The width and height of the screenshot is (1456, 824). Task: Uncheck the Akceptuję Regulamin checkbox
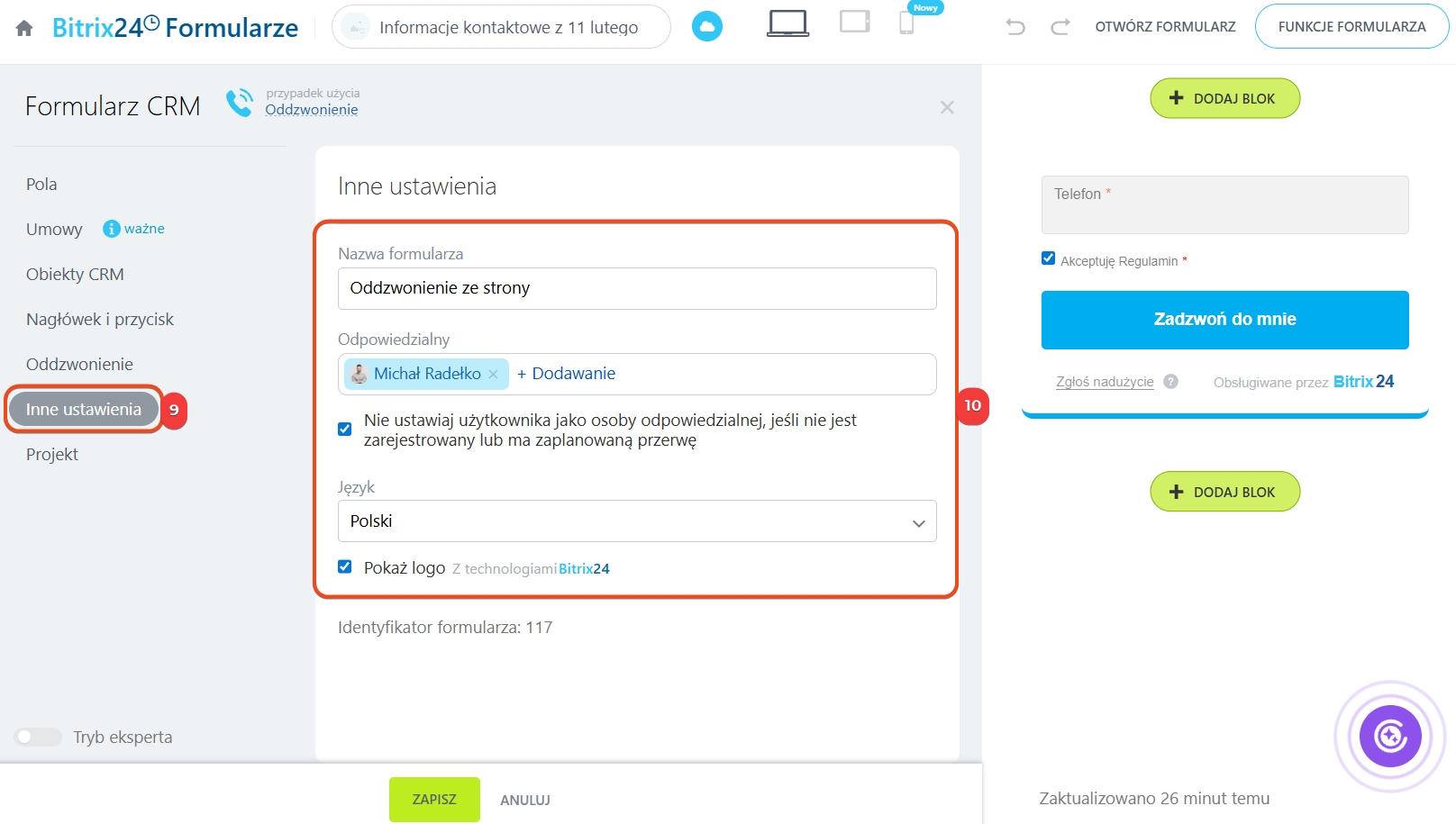click(1048, 258)
